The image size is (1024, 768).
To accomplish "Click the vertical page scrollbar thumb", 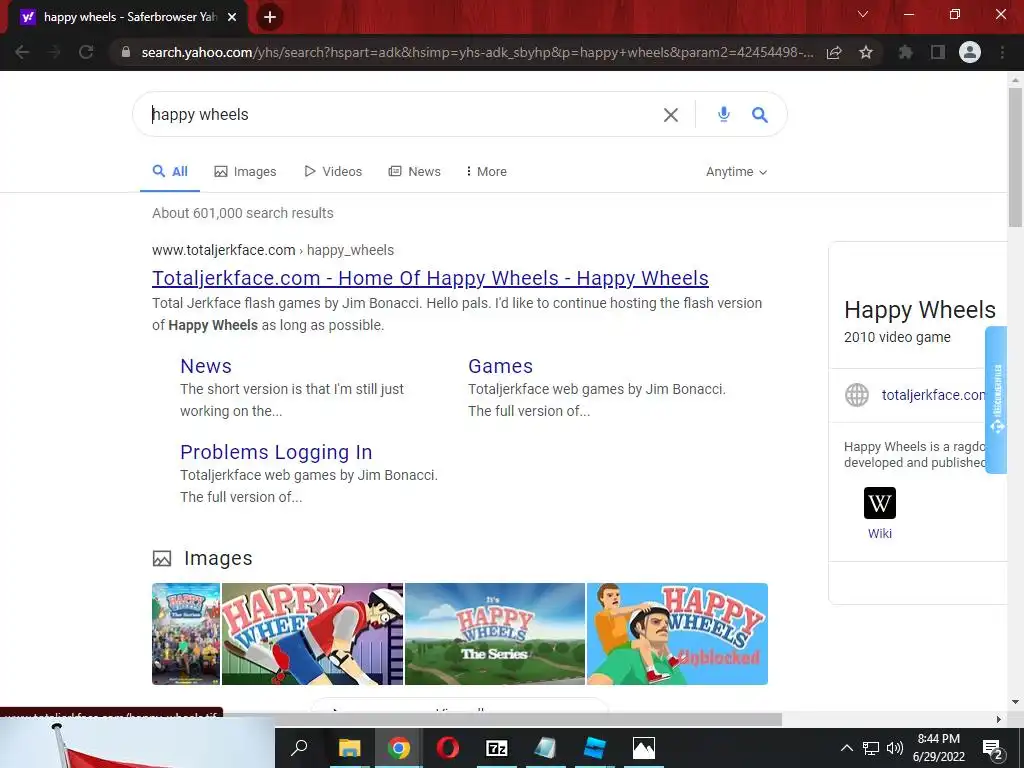I will [1015, 157].
